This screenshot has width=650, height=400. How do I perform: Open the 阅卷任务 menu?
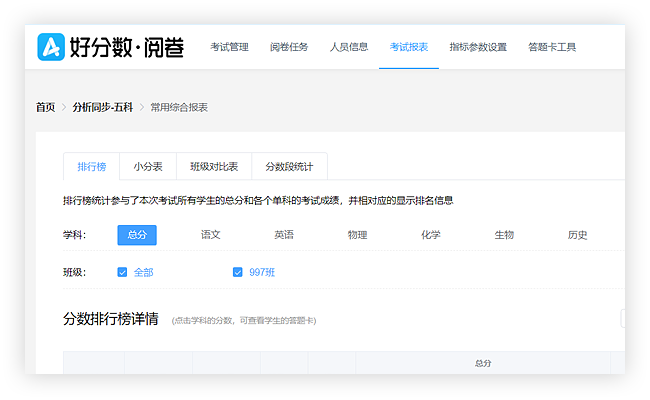tap(289, 47)
